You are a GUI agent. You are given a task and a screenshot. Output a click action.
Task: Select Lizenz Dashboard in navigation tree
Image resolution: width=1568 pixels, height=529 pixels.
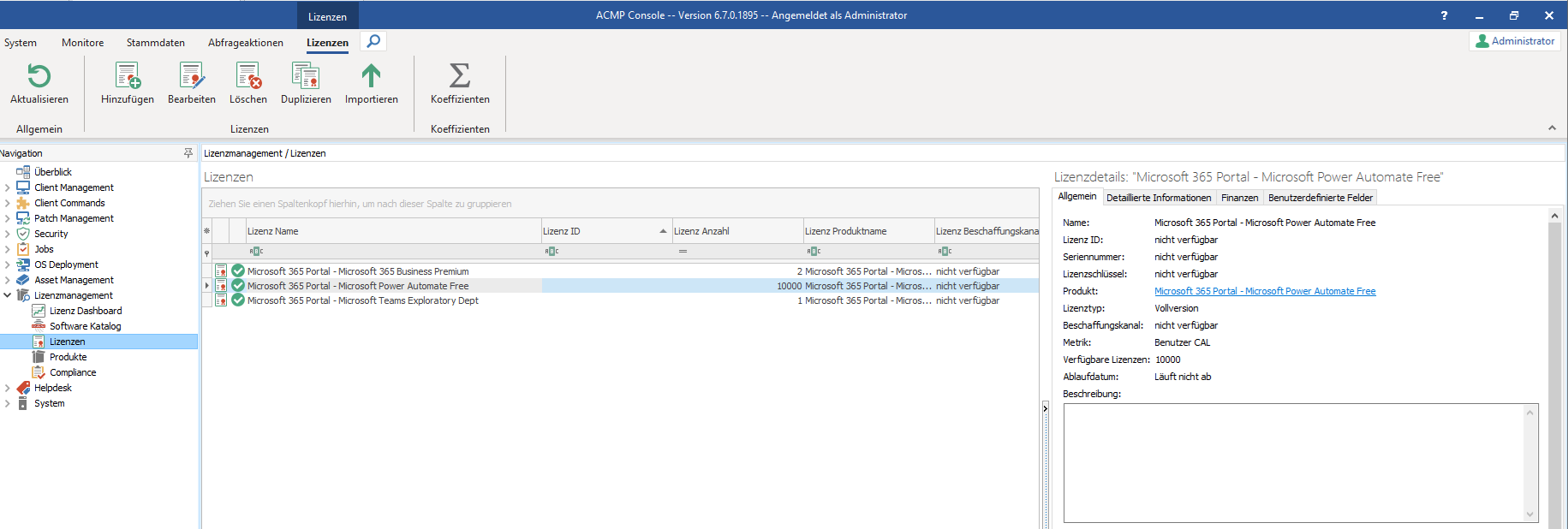point(86,311)
